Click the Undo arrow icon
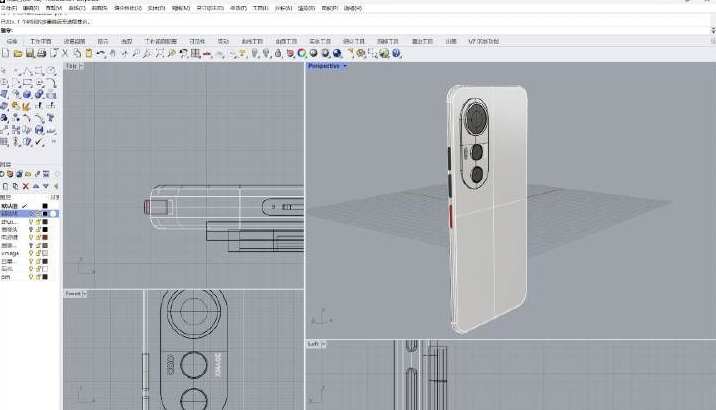Image resolution: width=716 pixels, height=410 pixels. point(101,53)
